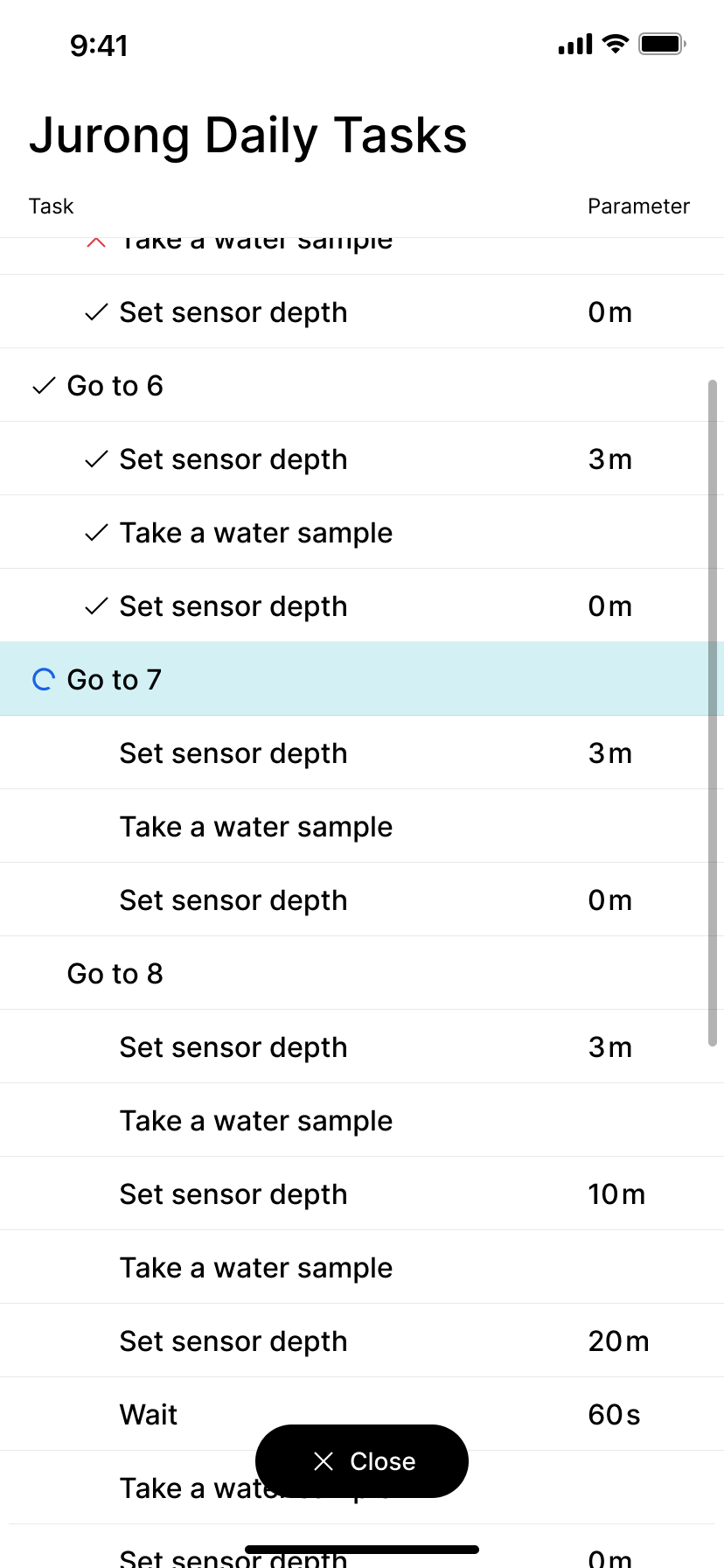Click the Parameter column header
724x1568 pixels.
638,206
